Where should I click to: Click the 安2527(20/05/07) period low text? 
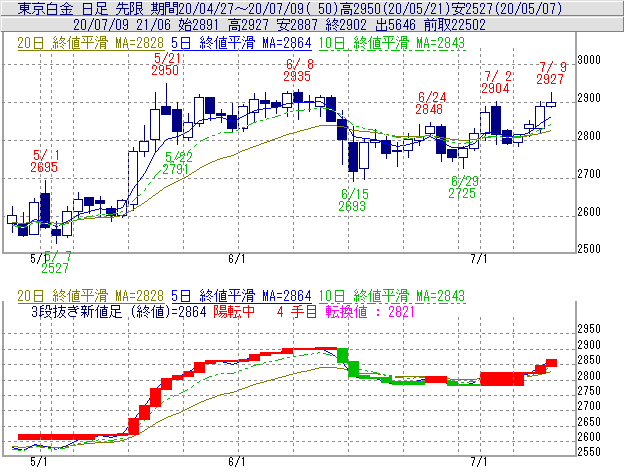tap(507, 8)
